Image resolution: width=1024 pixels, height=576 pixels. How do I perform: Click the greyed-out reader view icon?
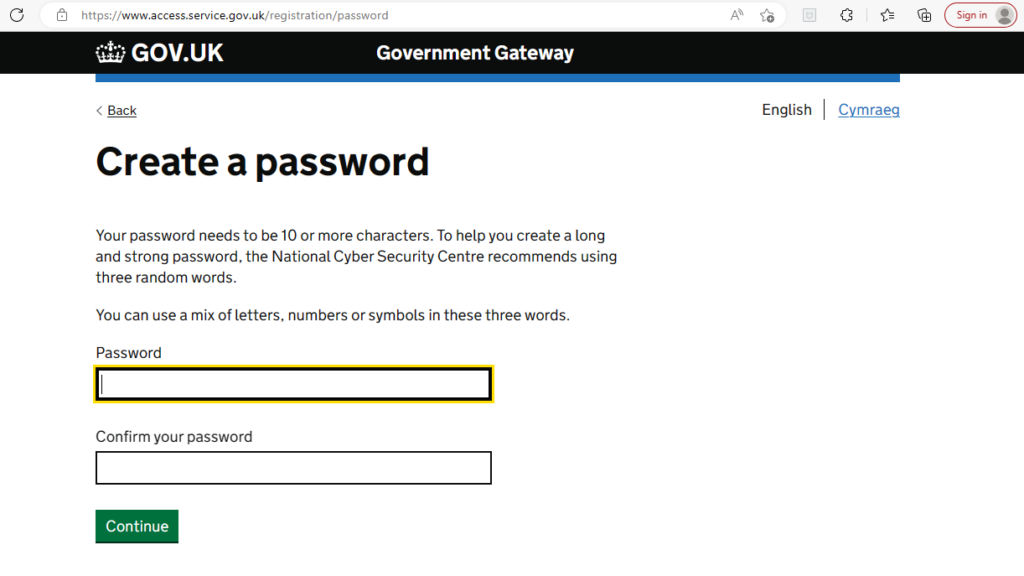pyautogui.click(x=809, y=15)
